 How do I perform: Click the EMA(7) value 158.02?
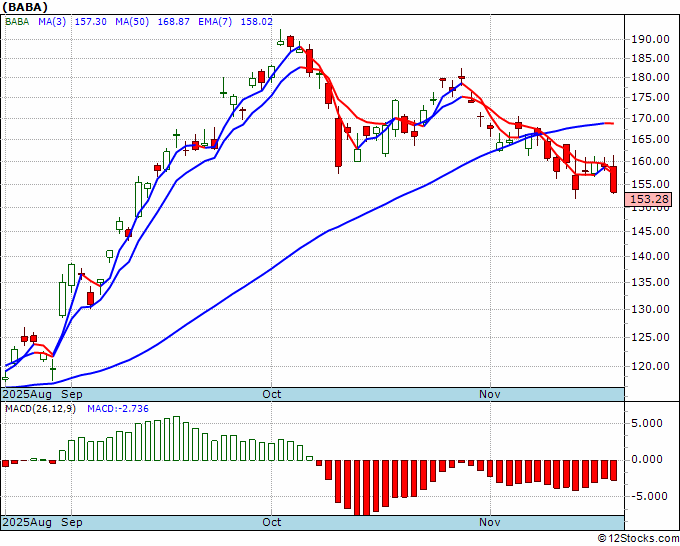coord(256,21)
